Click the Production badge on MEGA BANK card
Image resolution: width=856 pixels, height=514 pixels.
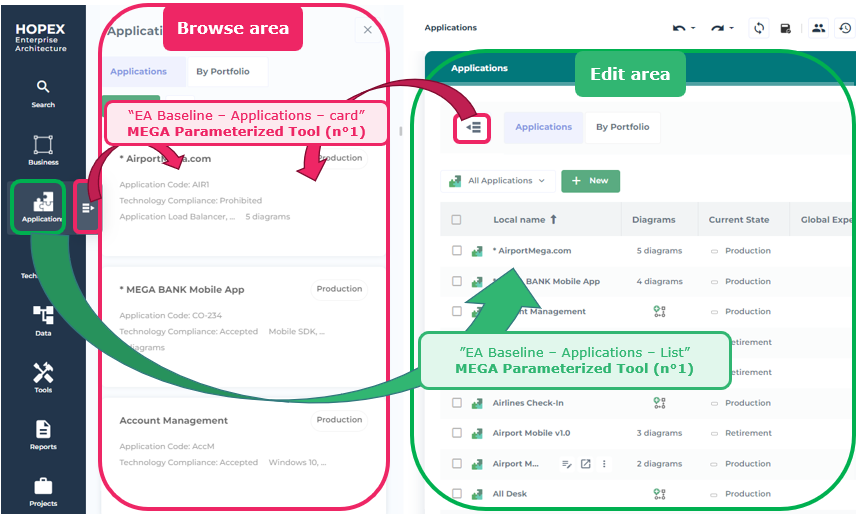[339, 289]
